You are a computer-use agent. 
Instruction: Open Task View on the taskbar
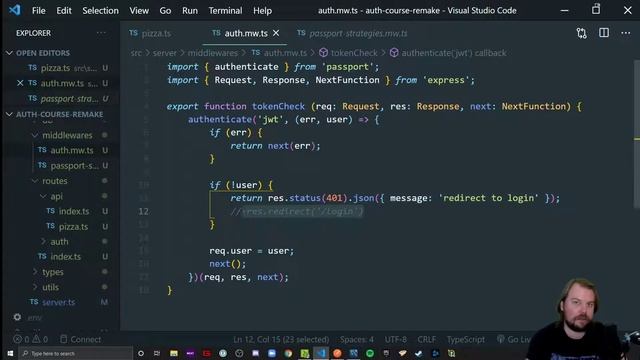(157, 353)
